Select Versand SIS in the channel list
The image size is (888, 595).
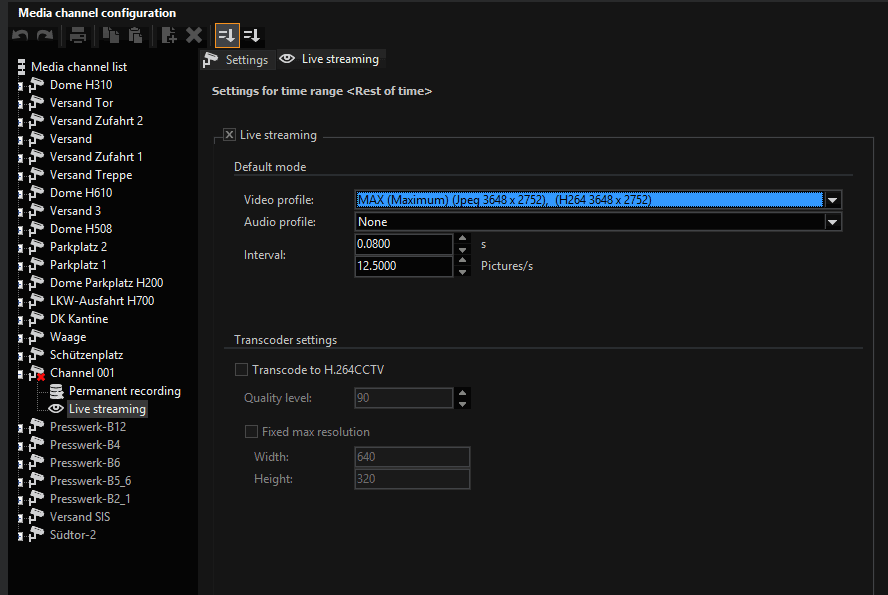[80, 517]
